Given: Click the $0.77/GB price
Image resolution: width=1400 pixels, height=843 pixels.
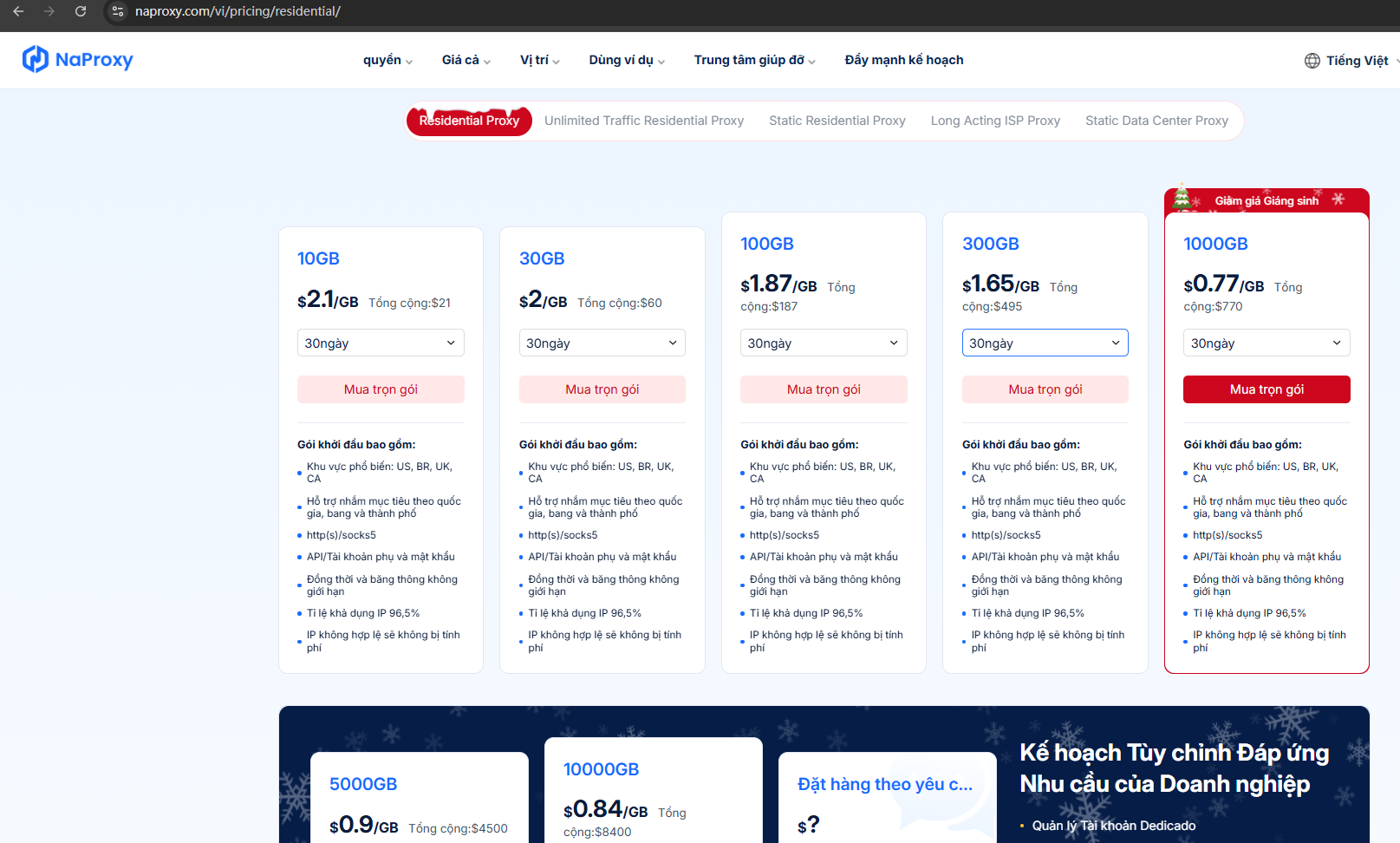Looking at the screenshot, I should [x=1223, y=284].
